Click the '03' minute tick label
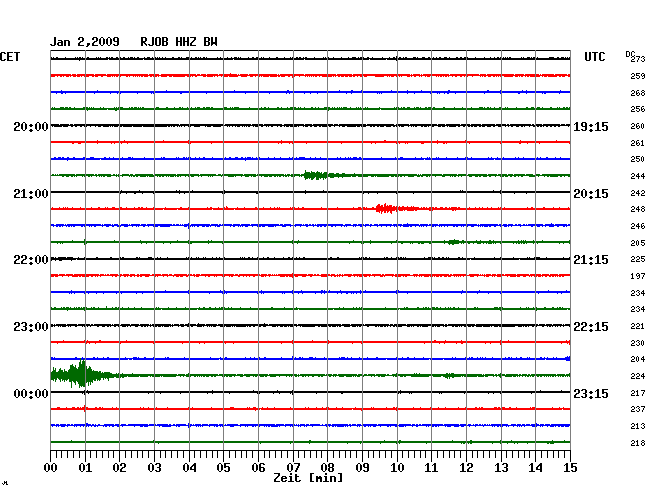Screen dimensions: 650x494 point(154,467)
